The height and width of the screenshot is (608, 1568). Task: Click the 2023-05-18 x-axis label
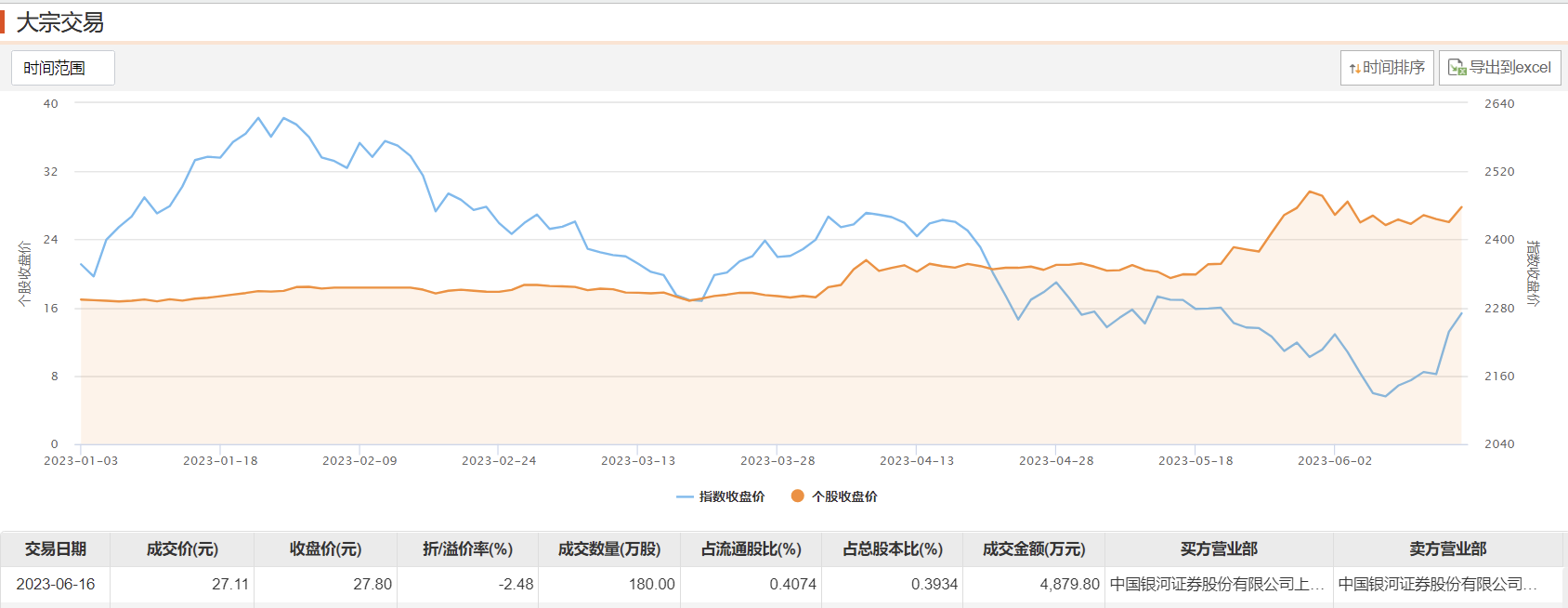click(x=1196, y=461)
